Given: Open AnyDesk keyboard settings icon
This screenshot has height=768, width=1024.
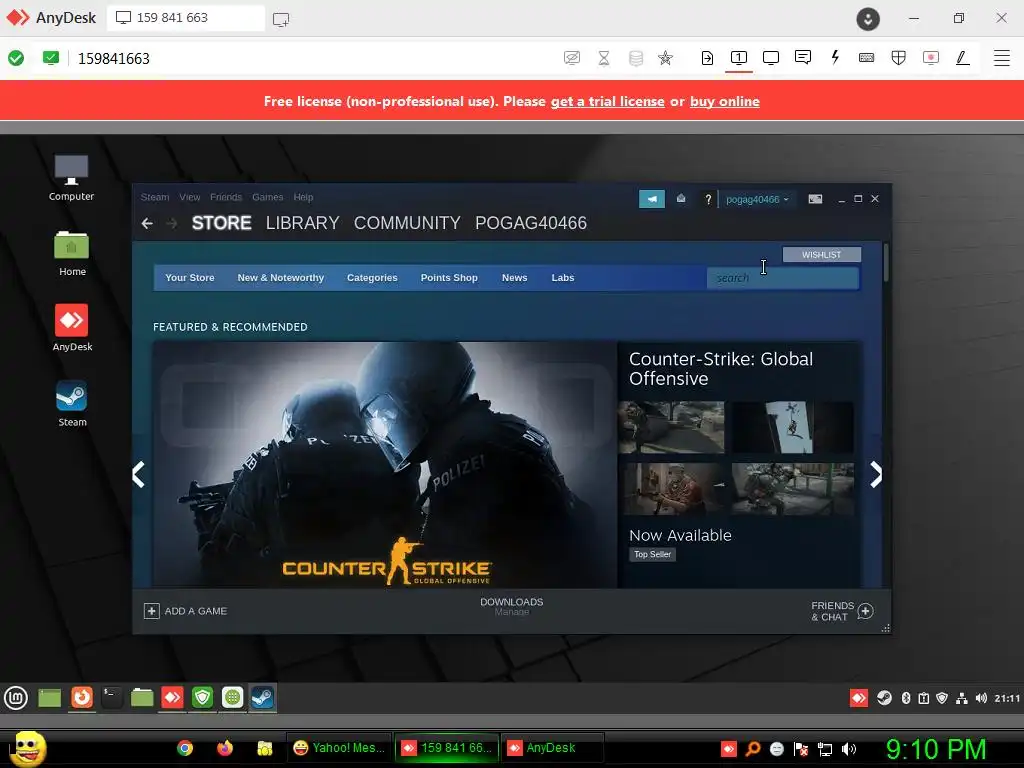Looking at the screenshot, I should 867,58.
